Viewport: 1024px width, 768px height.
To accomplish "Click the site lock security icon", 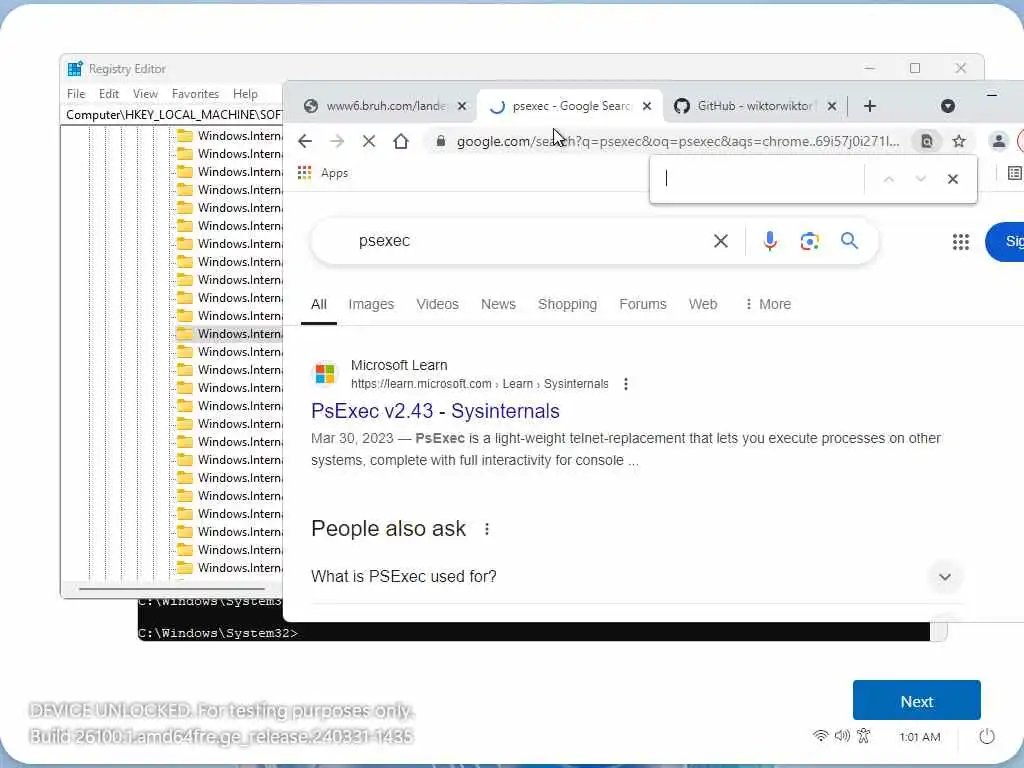I will [x=441, y=141].
